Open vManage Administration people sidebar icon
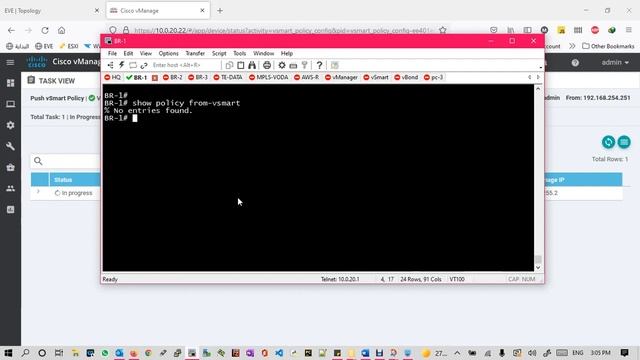640x360 pixels. (11, 189)
